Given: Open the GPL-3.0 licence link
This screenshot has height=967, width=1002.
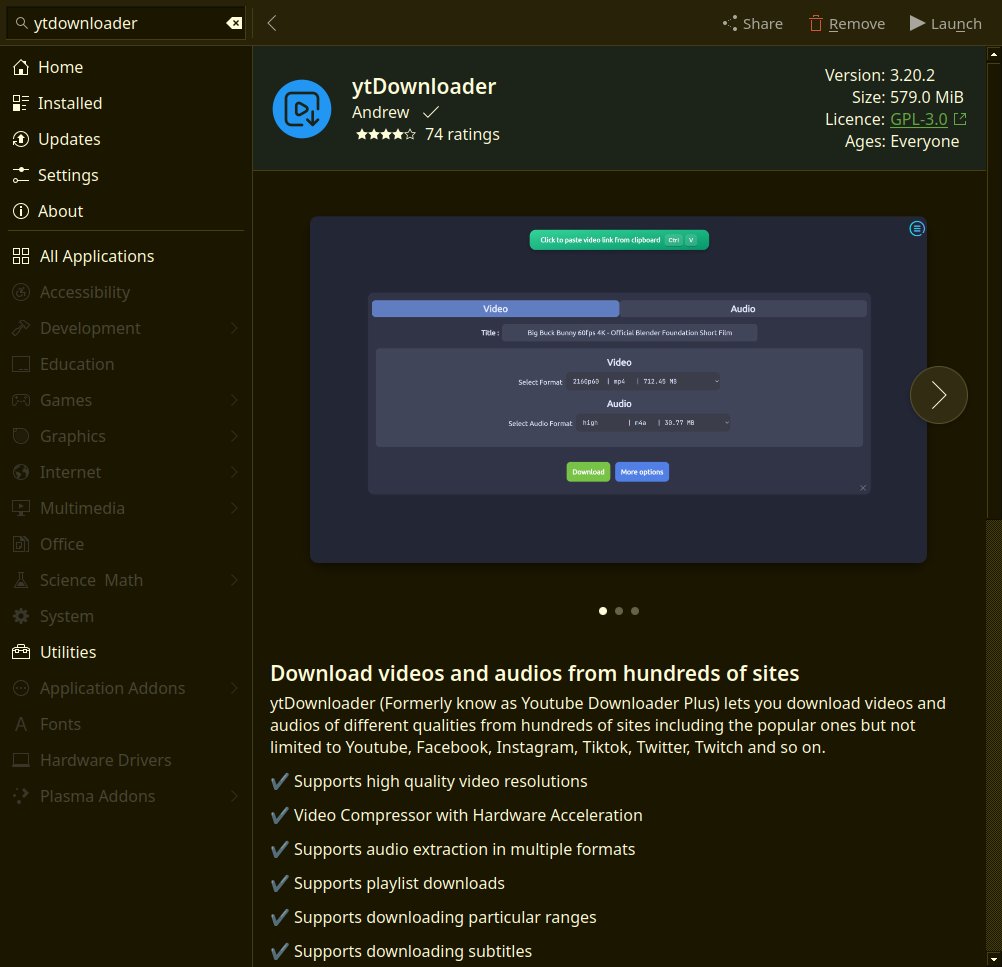Looking at the screenshot, I should pos(918,119).
